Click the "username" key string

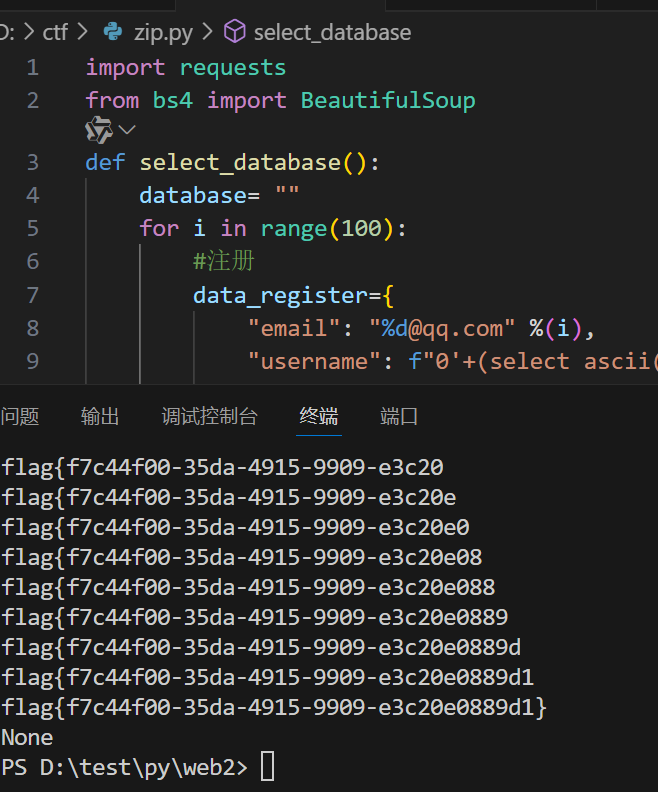pyautogui.click(x=314, y=362)
